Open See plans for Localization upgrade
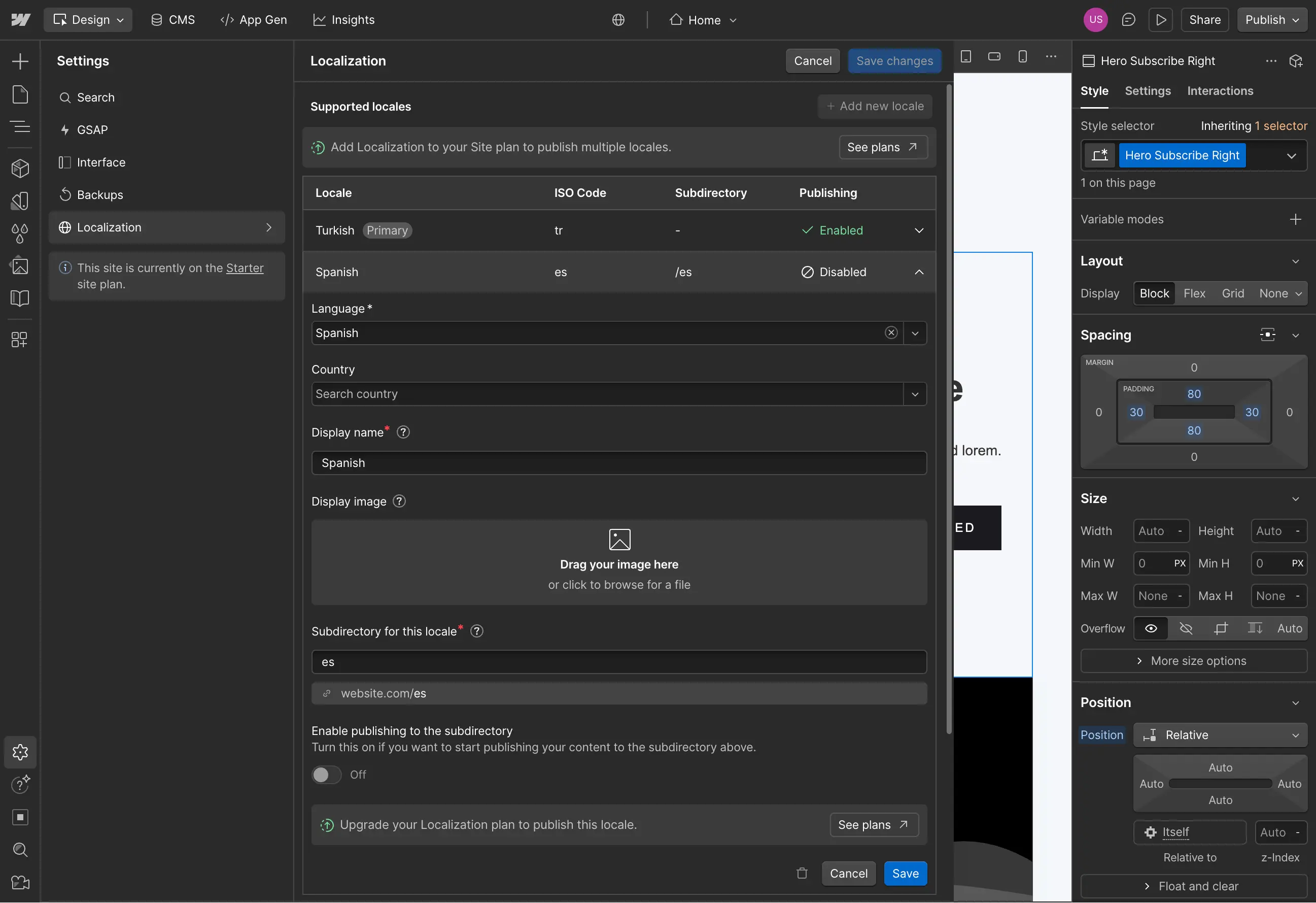Screen dimensions: 1316x903 click(x=873, y=825)
